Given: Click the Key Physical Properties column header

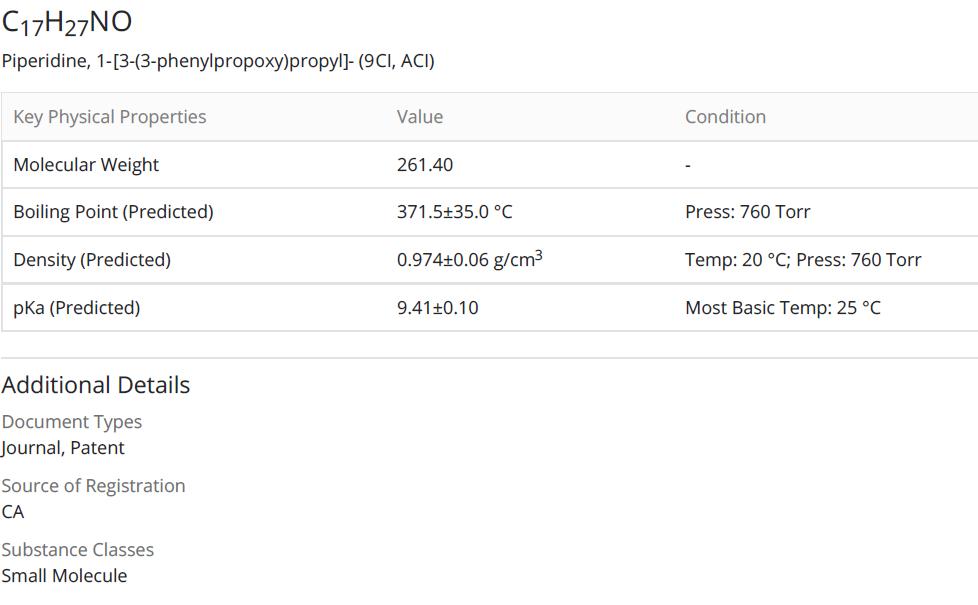Looking at the screenshot, I should (x=110, y=117).
